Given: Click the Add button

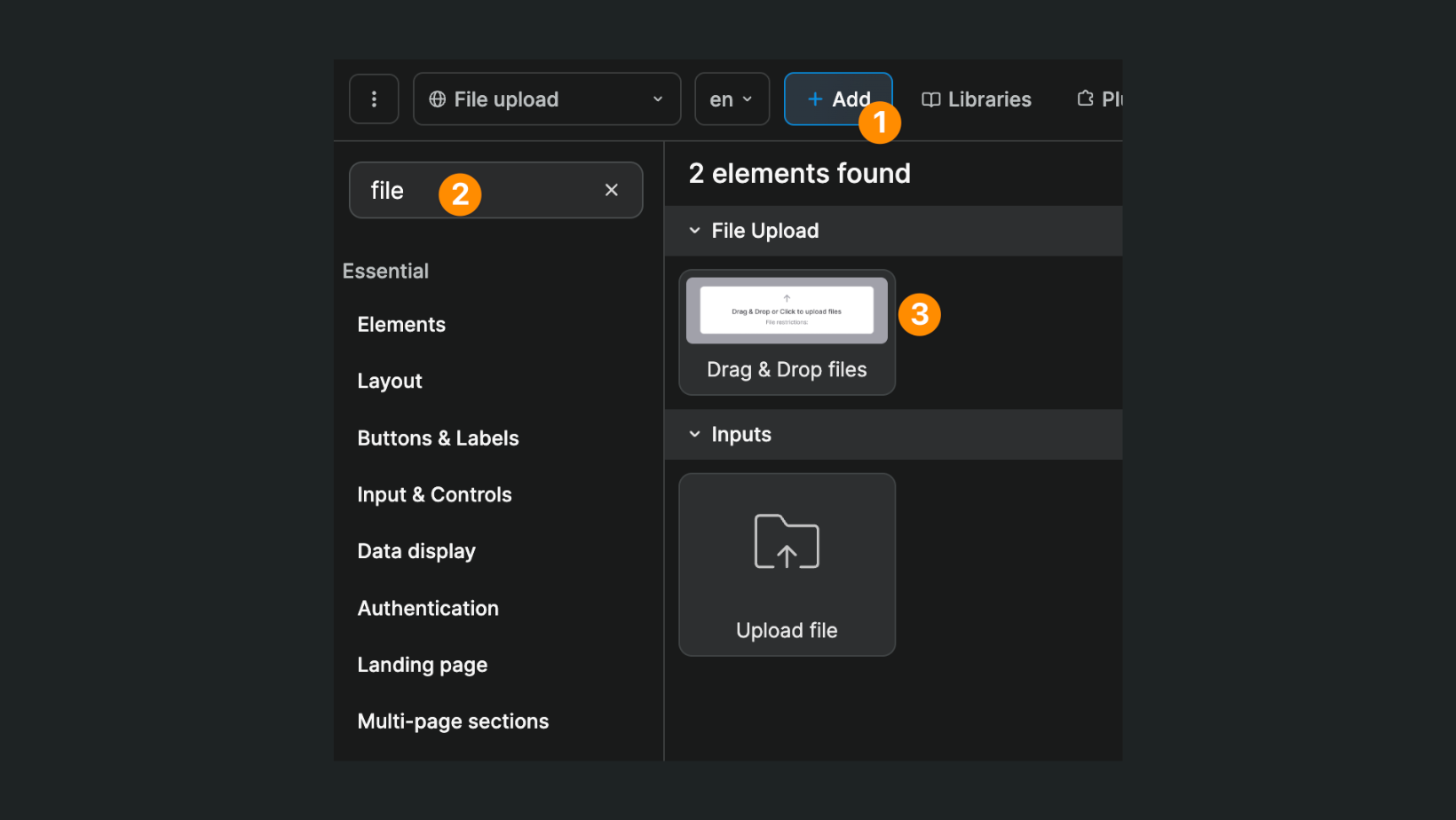Looking at the screenshot, I should 838,99.
